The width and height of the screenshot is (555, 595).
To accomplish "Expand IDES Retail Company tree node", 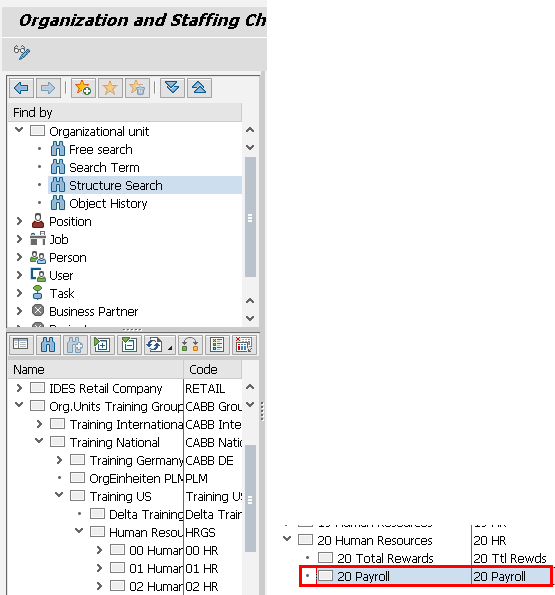I will coord(19,388).
